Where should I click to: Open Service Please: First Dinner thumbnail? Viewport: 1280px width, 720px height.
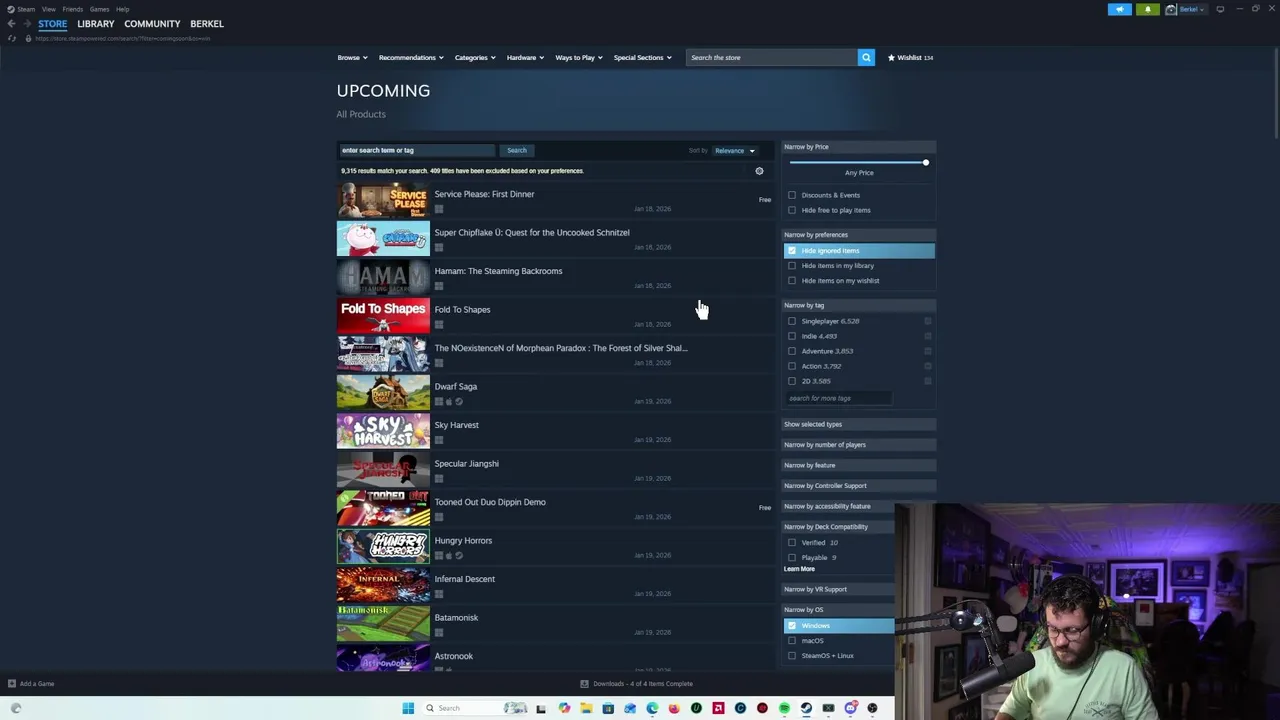click(x=383, y=201)
